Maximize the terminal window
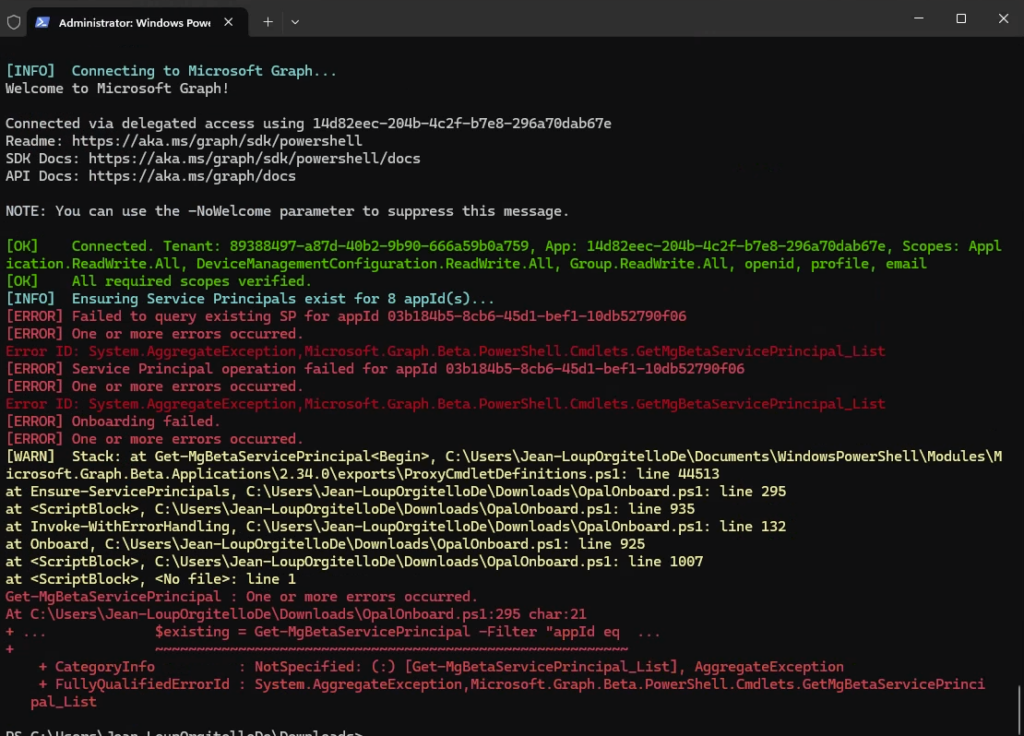The height and width of the screenshot is (736, 1024). point(961,18)
